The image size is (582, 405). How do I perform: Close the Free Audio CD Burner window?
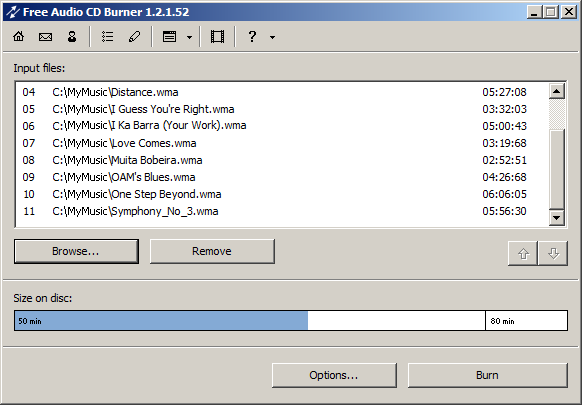click(x=569, y=12)
